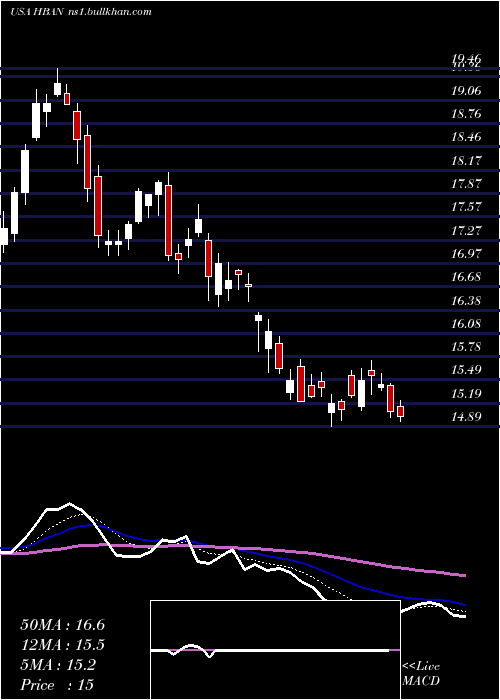Viewport: 500px width, 700px height.
Task: Click the last red candlestick on the right
Action: click(x=400, y=411)
